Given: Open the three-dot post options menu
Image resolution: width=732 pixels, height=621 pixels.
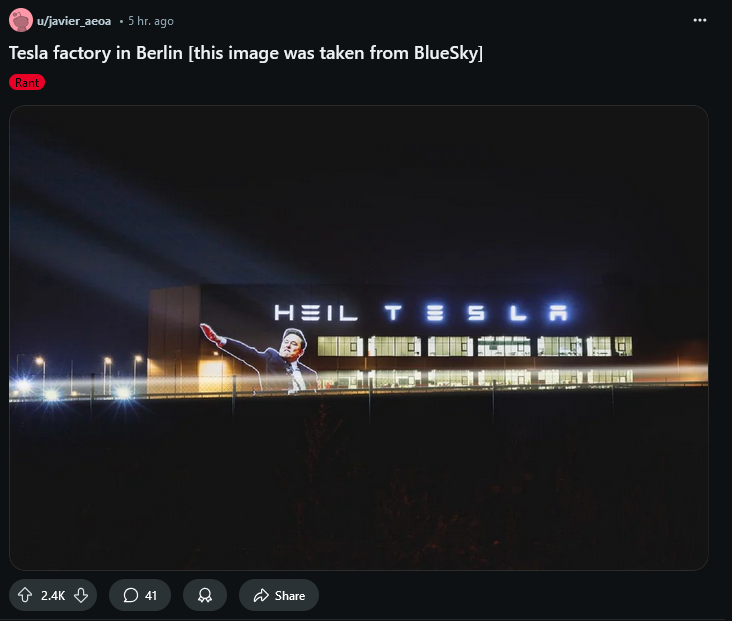Looking at the screenshot, I should [699, 20].
